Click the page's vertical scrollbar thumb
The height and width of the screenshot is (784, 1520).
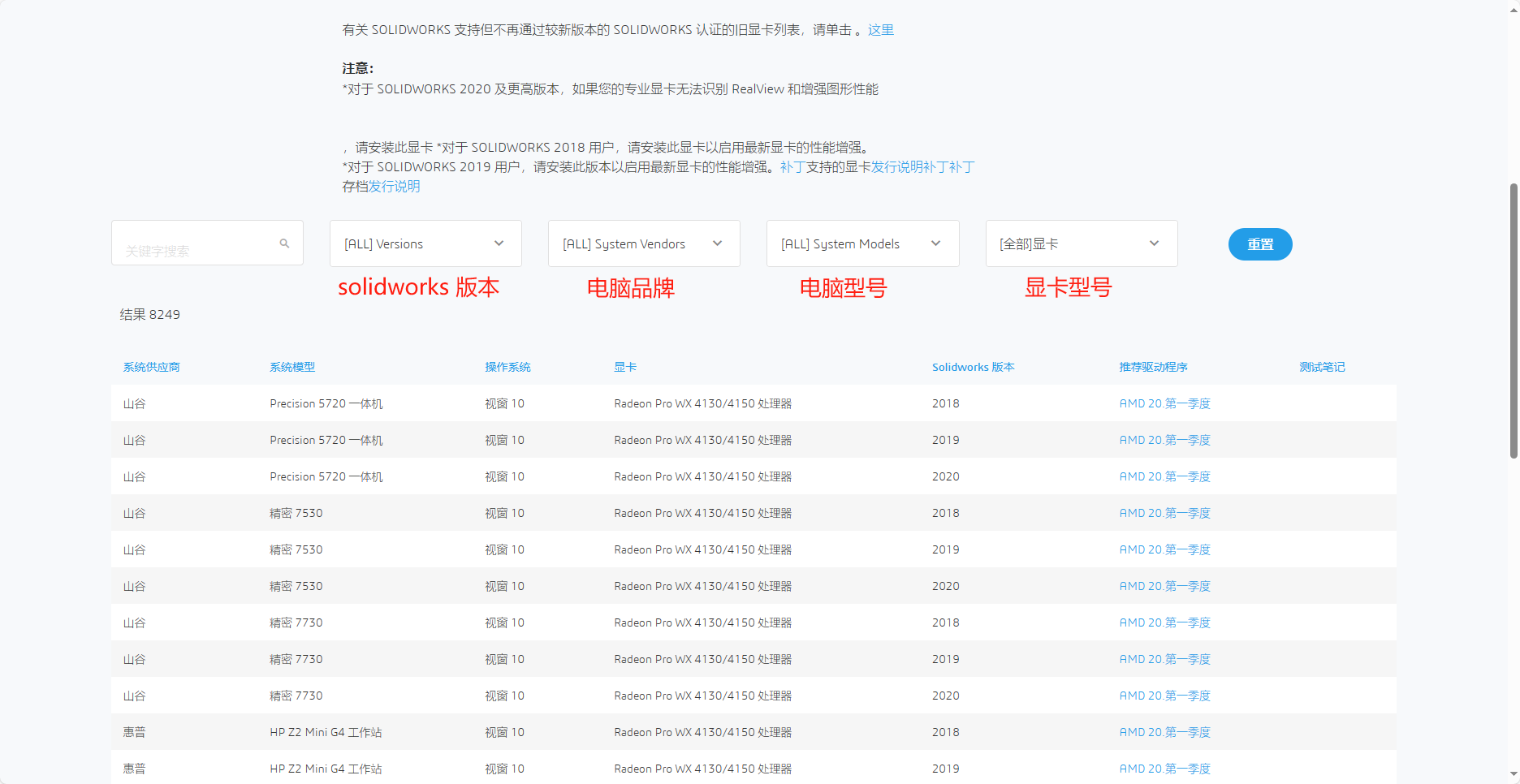1514,321
